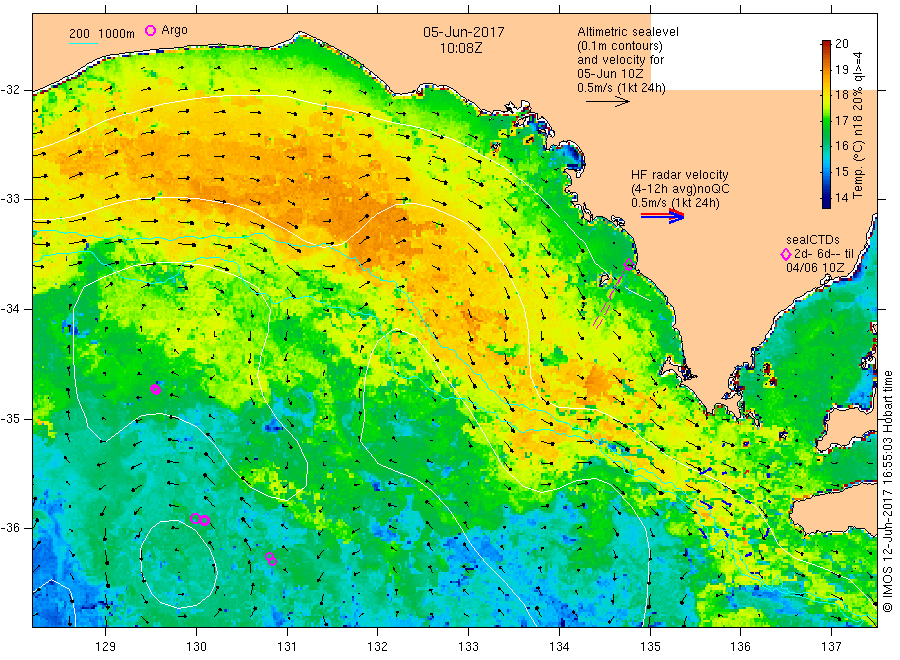Click the -35 latitude axis label
The image size is (900, 660).
tap(10, 418)
